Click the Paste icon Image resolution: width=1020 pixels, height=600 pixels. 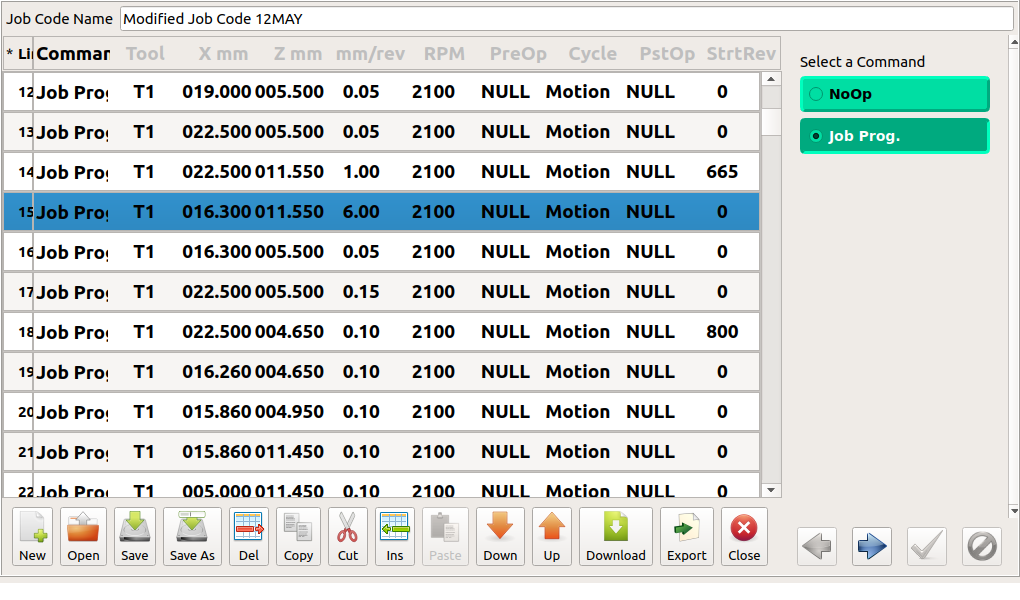pyautogui.click(x=445, y=536)
